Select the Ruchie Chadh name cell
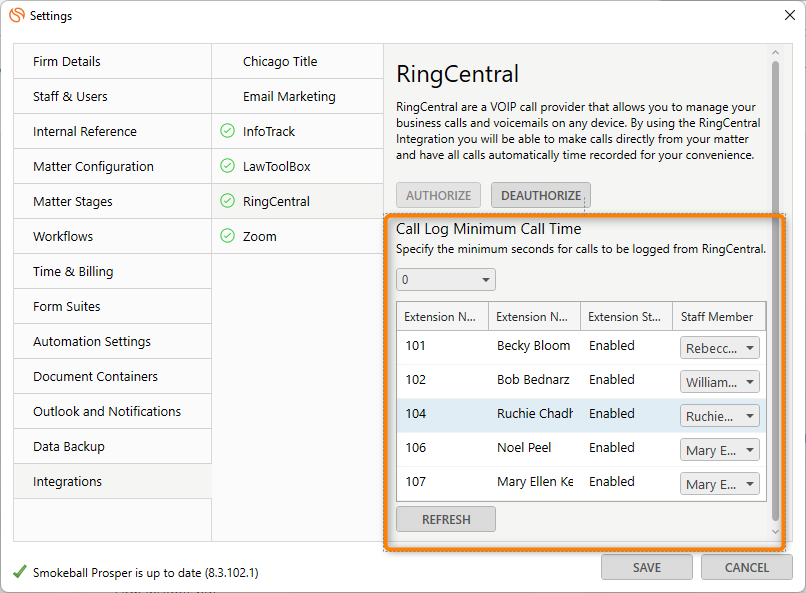This screenshot has width=806, height=593. click(535, 413)
